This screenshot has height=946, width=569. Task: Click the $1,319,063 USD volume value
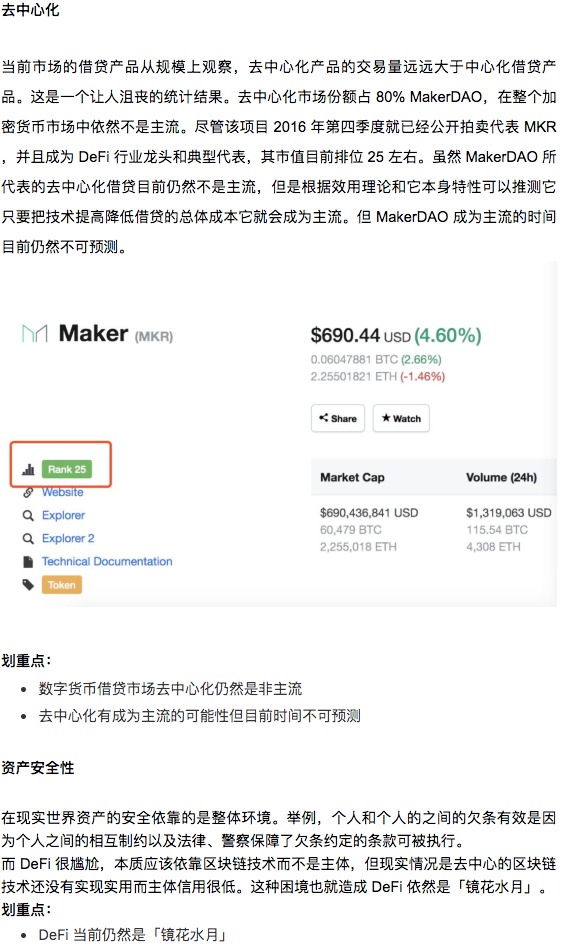(509, 513)
